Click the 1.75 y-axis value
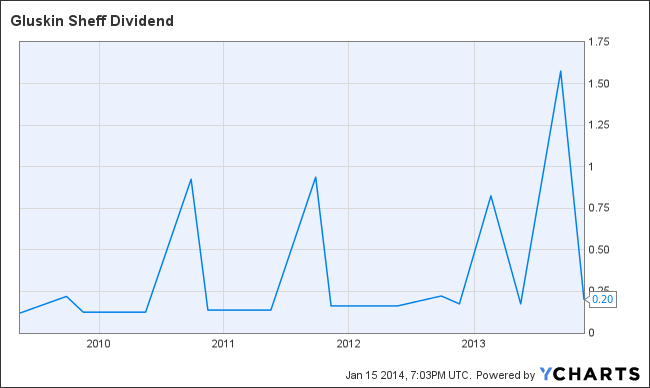The height and width of the screenshot is (388, 650). (x=599, y=42)
